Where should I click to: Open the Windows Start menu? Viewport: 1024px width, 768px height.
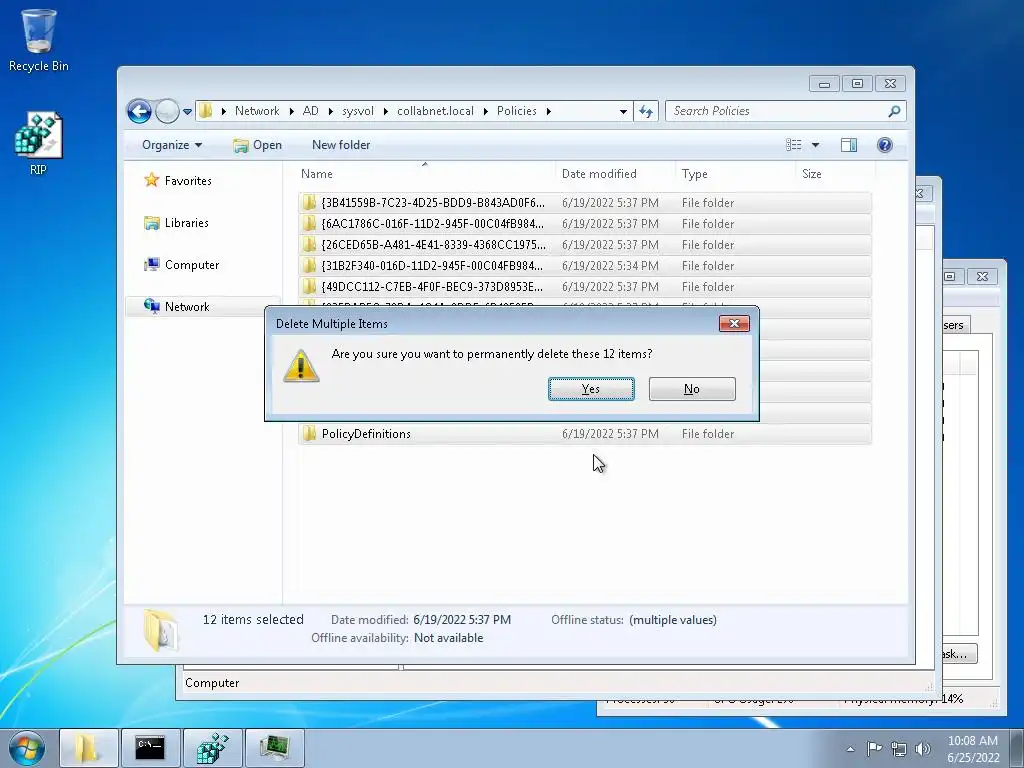point(27,748)
